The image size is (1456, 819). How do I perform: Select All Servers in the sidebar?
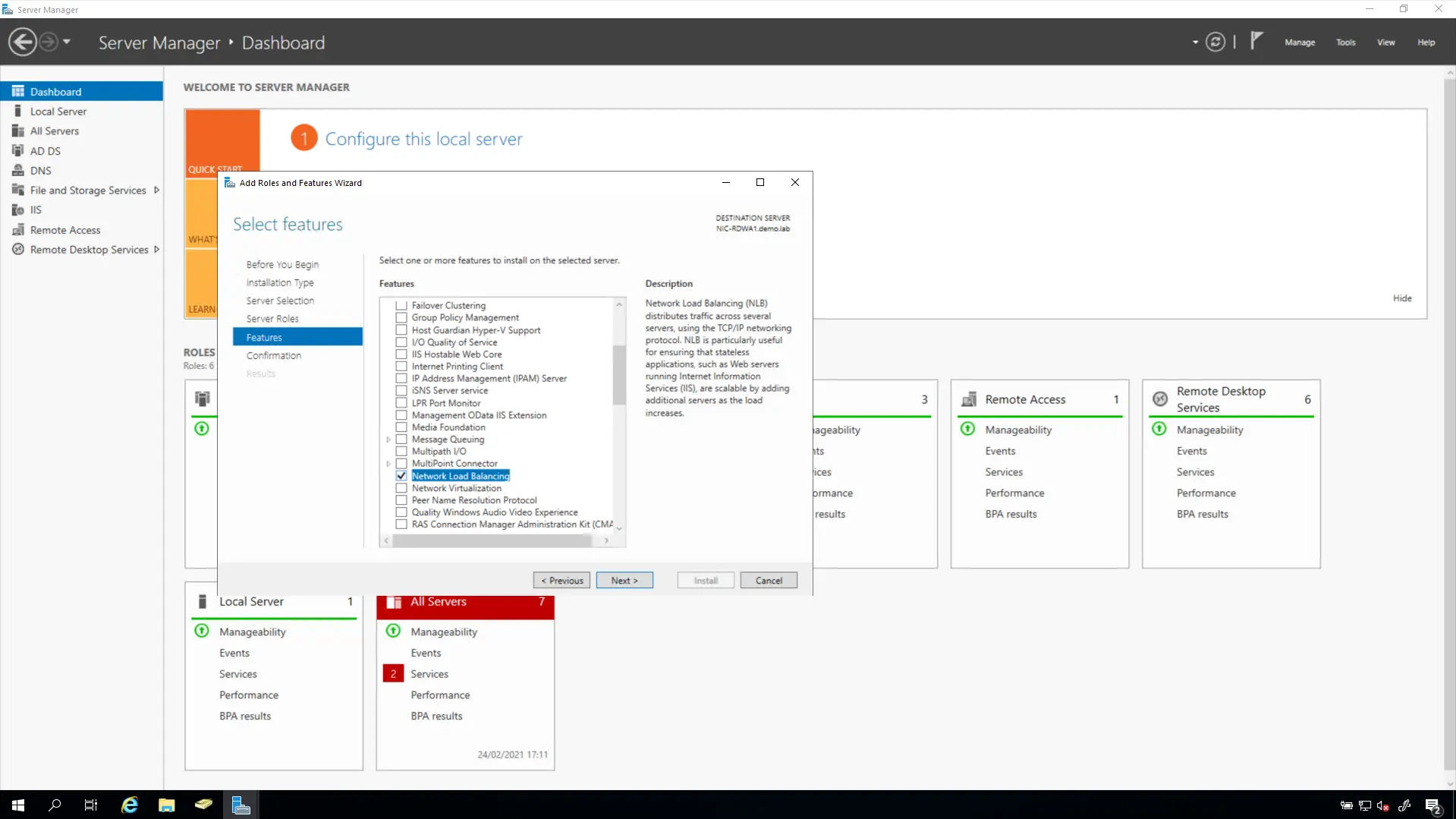(82, 131)
